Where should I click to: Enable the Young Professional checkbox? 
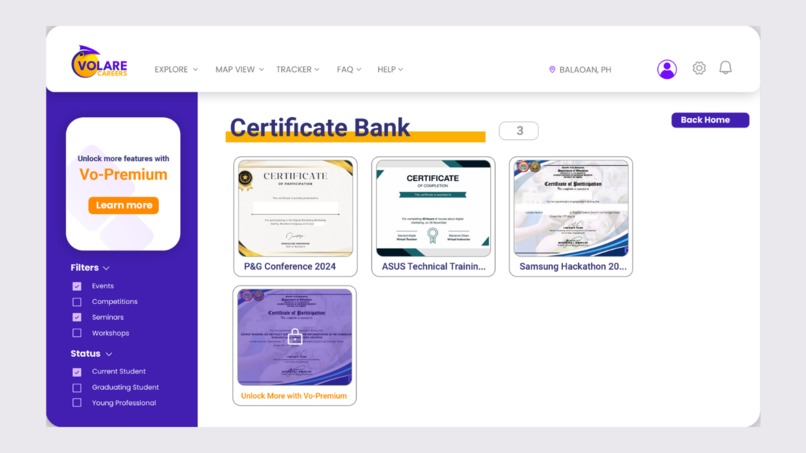click(x=77, y=403)
